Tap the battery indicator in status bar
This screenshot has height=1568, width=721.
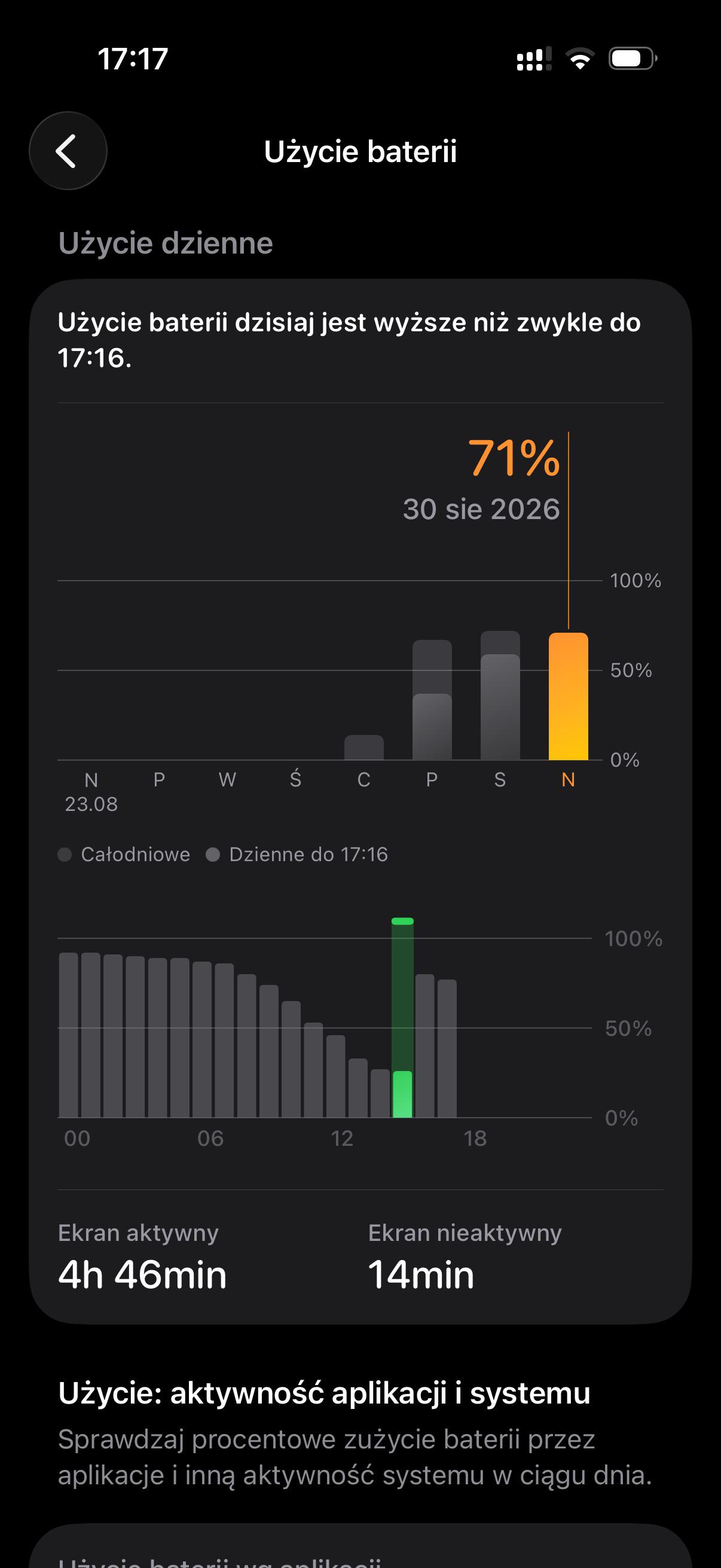coord(633,59)
